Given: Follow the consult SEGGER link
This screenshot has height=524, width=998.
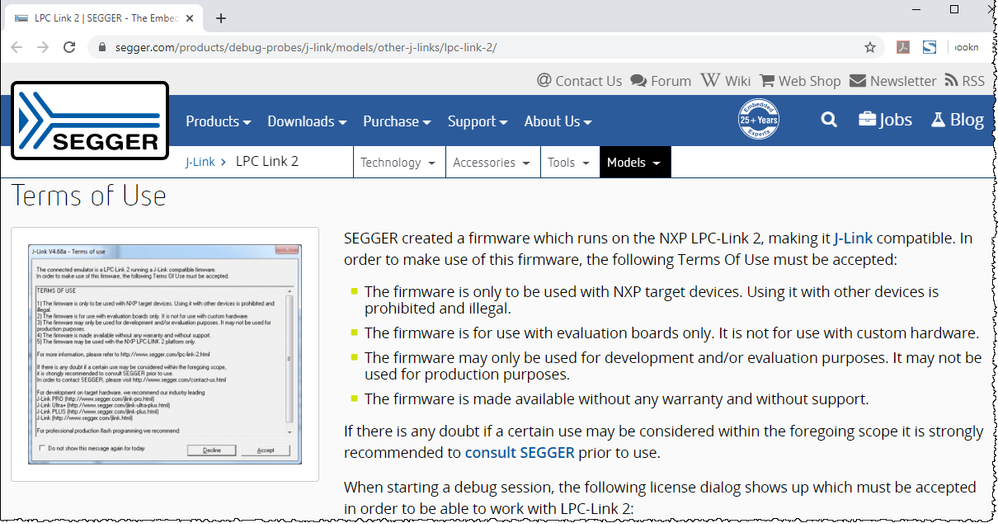Looking at the screenshot, I should (519, 453).
